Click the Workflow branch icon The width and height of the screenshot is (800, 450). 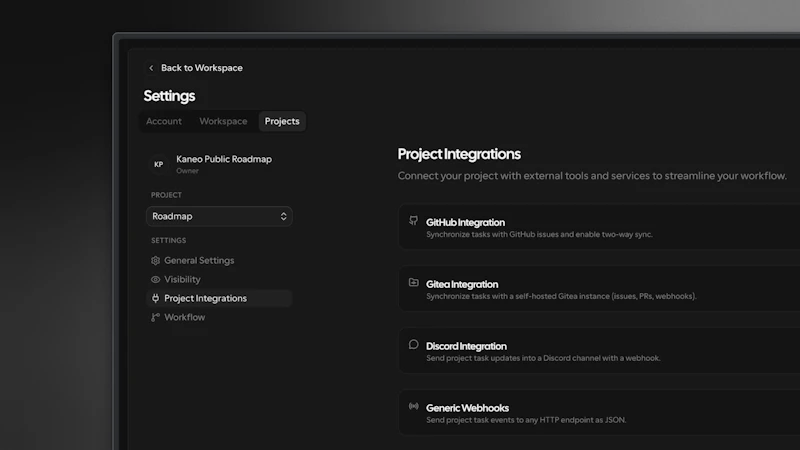156,317
